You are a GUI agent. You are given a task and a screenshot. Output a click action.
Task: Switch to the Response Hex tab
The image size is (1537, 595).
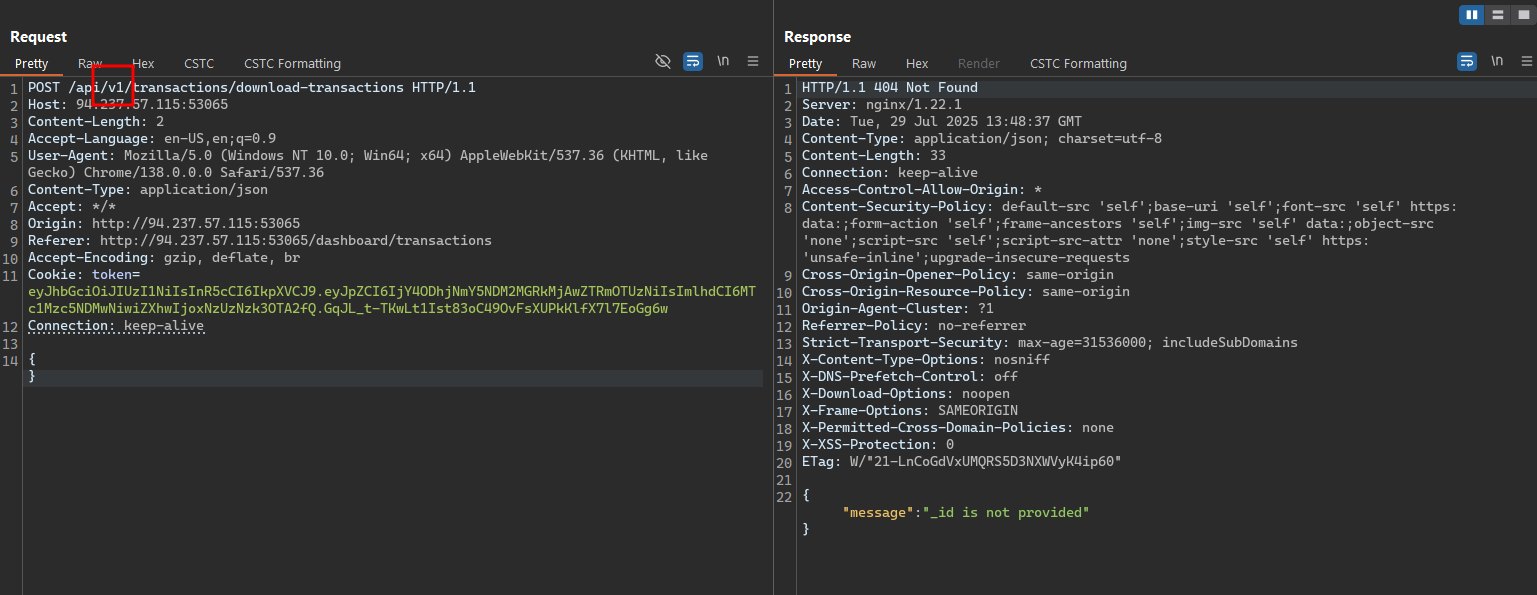(x=917, y=63)
